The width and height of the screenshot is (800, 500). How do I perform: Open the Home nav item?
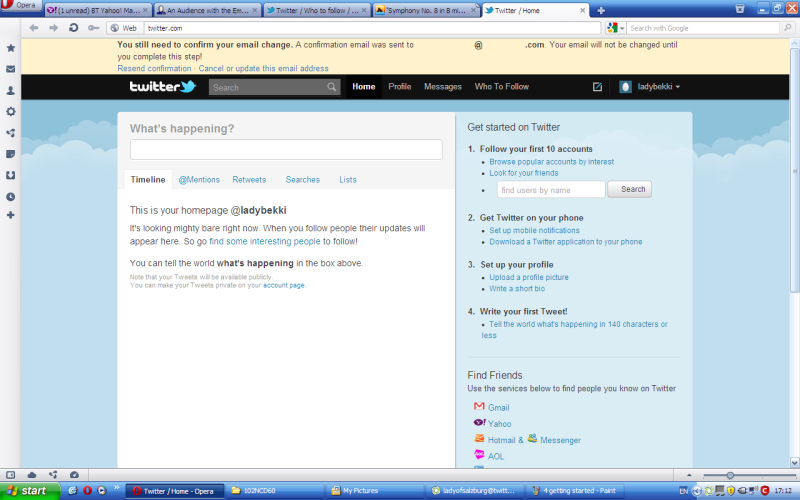coord(363,87)
